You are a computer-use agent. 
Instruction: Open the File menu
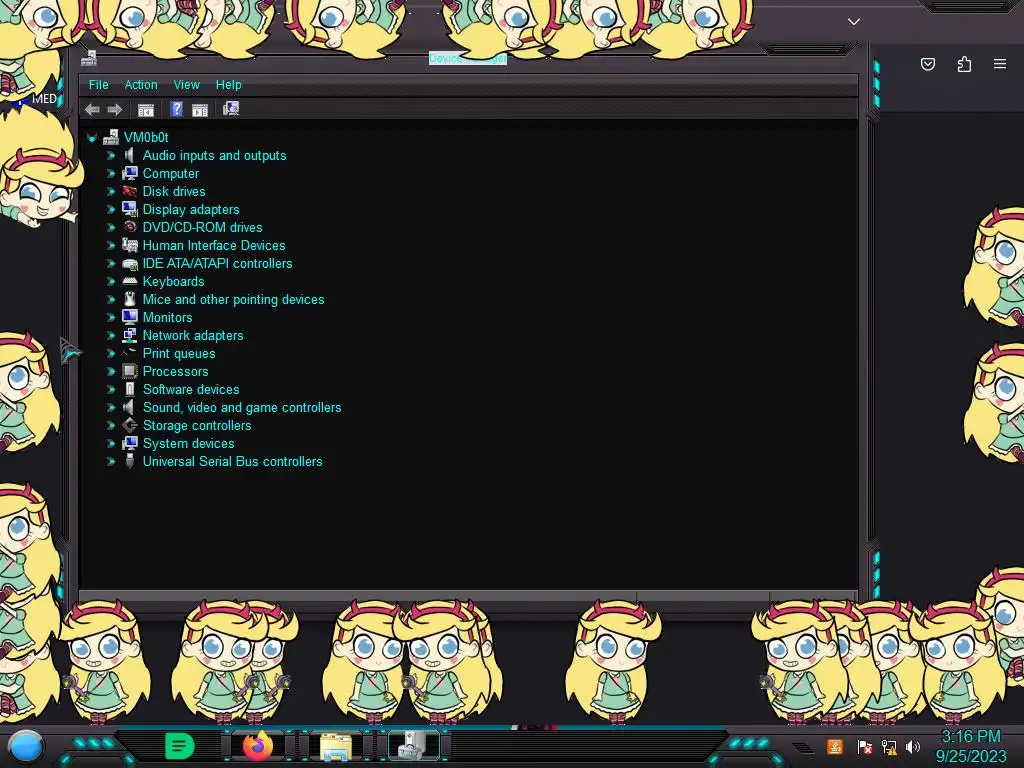coord(99,84)
